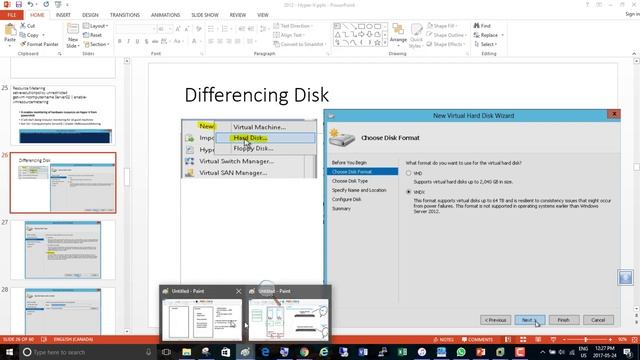This screenshot has height=360, width=640.
Task: Switch to Slide Sorter view icon
Action: [x=523, y=340]
